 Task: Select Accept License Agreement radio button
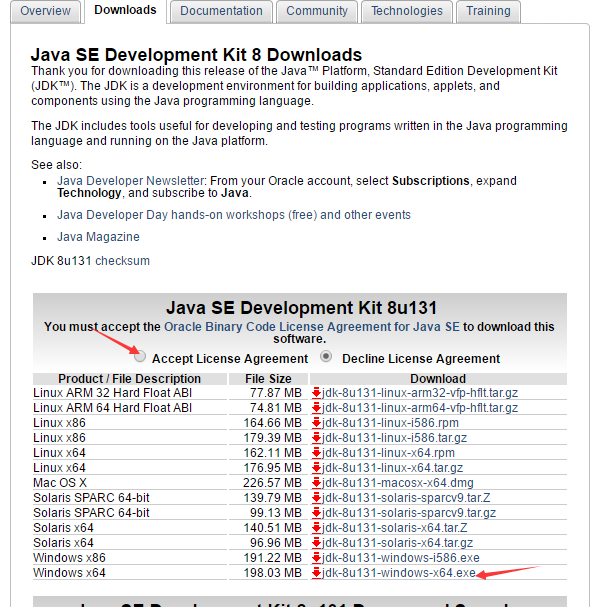tap(140, 357)
